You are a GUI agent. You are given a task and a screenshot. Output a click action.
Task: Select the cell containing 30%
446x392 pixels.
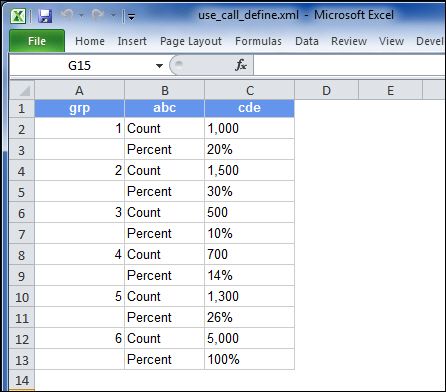[x=249, y=191]
